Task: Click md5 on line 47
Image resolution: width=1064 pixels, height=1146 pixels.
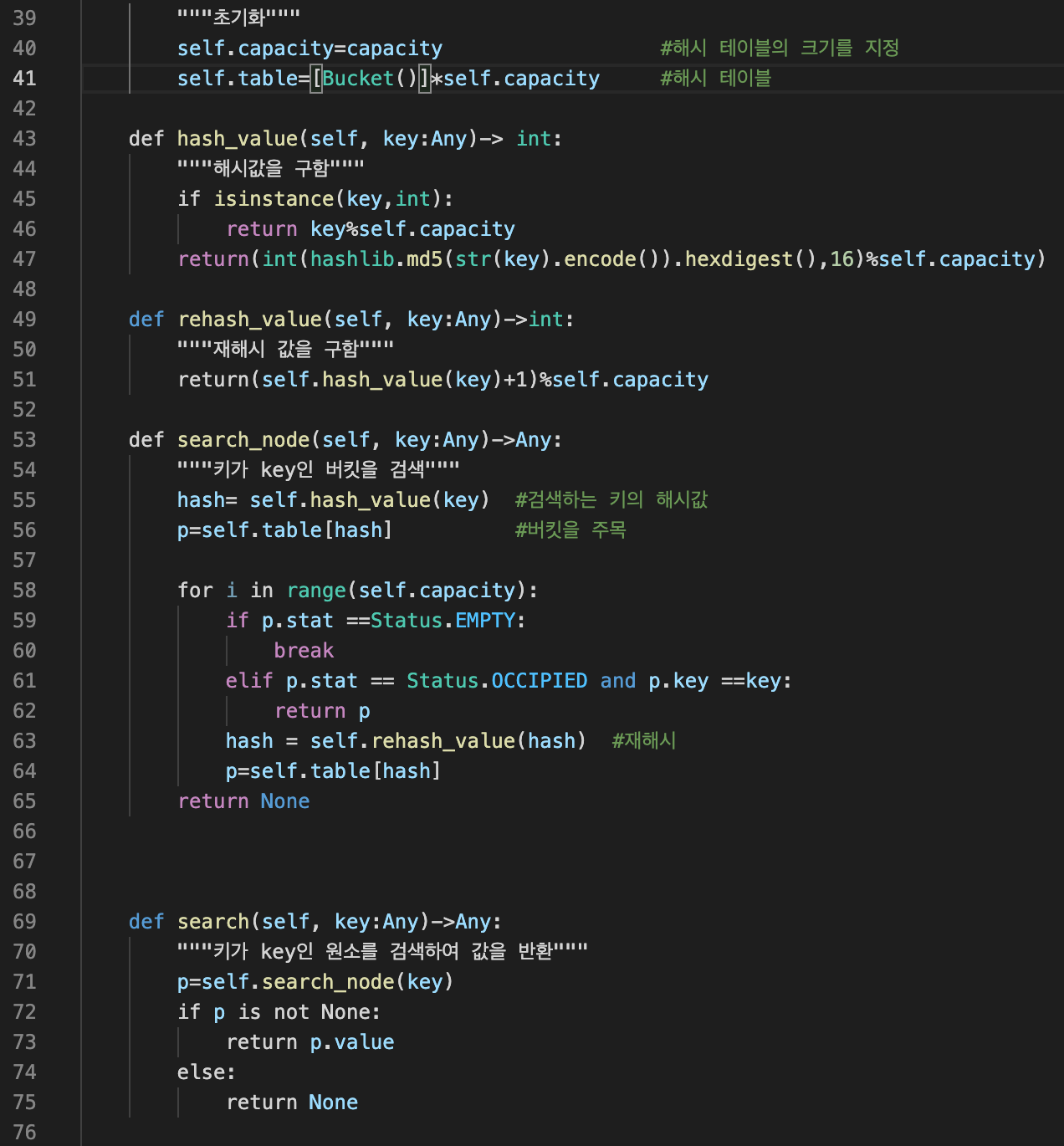Action: (425, 259)
